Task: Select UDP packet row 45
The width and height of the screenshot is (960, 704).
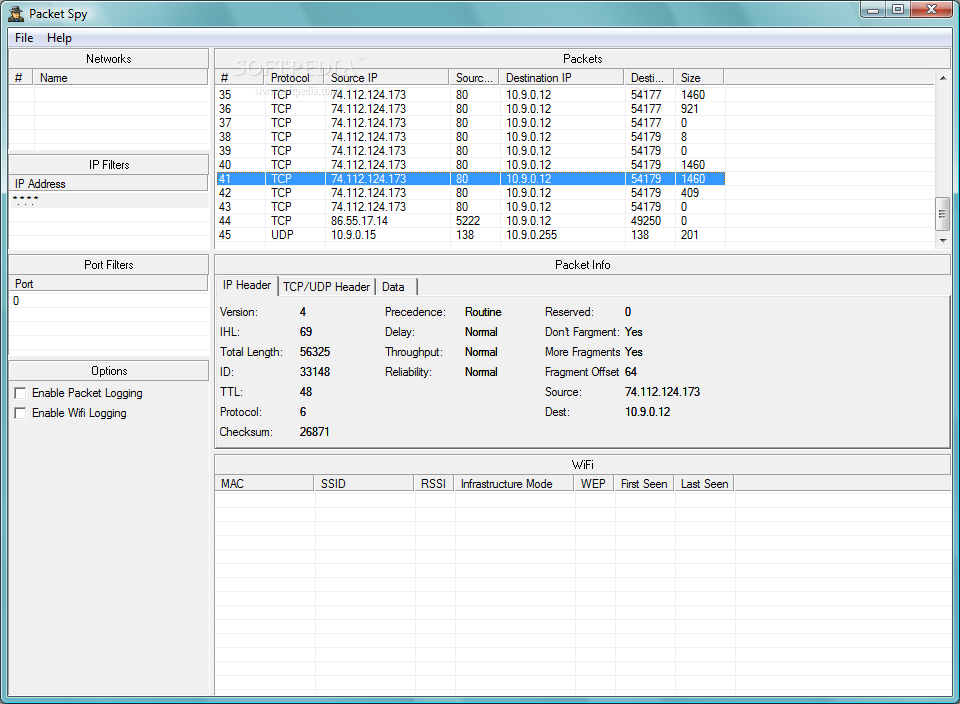Action: (x=470, y=235)
